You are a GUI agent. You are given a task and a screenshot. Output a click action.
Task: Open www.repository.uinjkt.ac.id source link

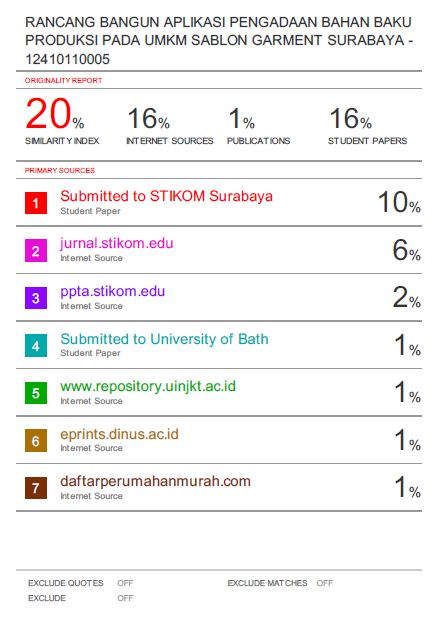tap(148, 387)
